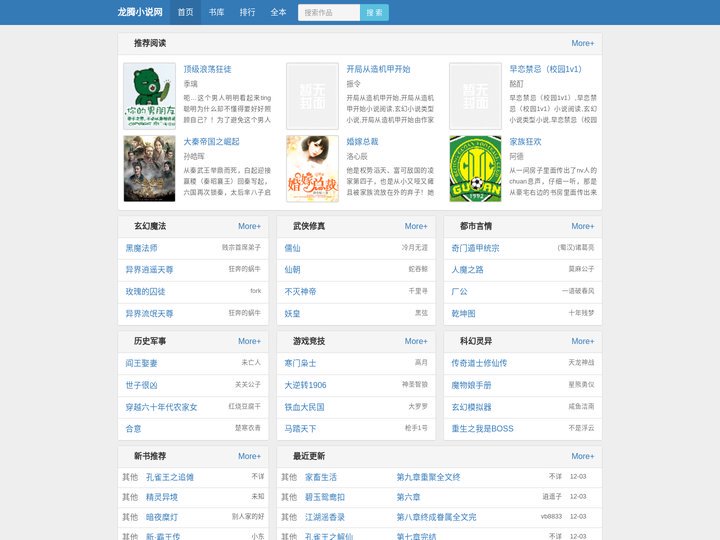The width and height of the screenshot is (720, 540).
Task: Open 江湖淫香录 in 最近更新
Action: [x=325, y=517]
